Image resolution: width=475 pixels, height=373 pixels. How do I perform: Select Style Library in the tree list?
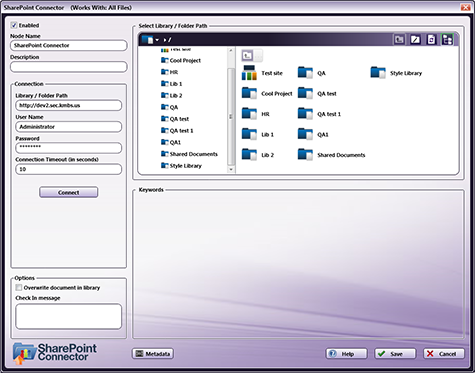pos(181,166)
